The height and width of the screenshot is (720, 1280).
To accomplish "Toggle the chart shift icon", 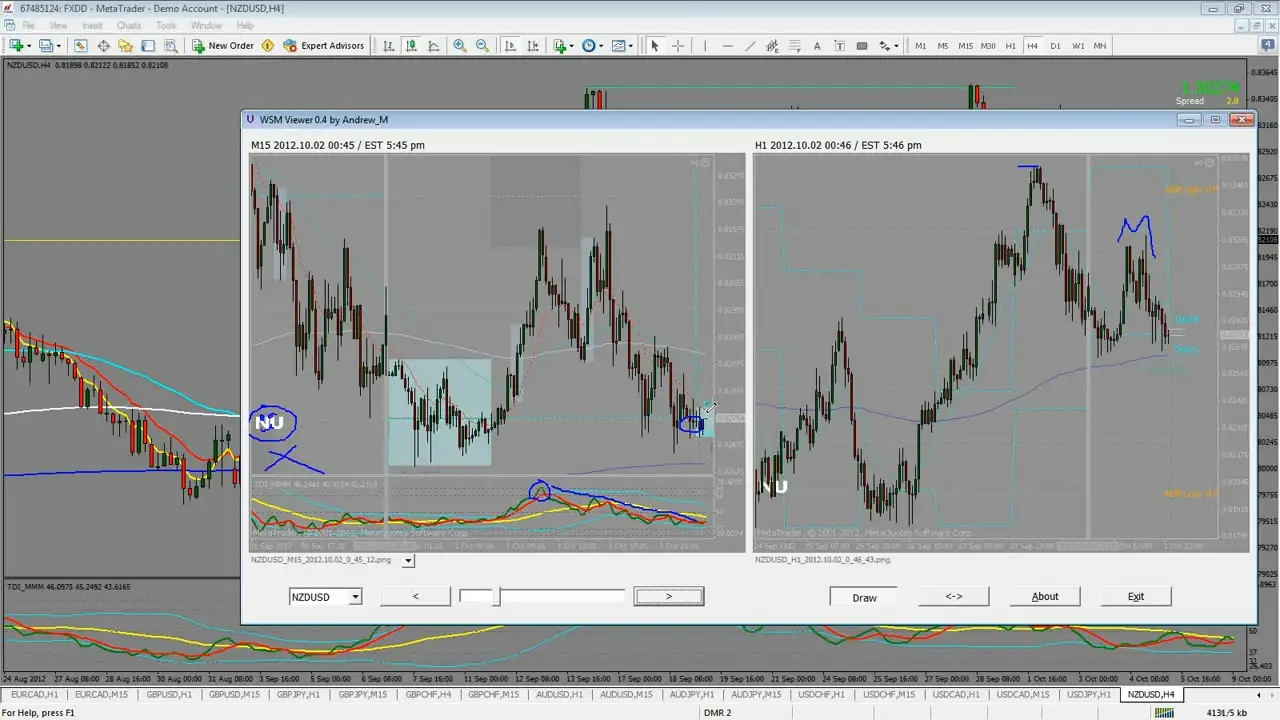I will pyautogui.click(x=534, y=46).
